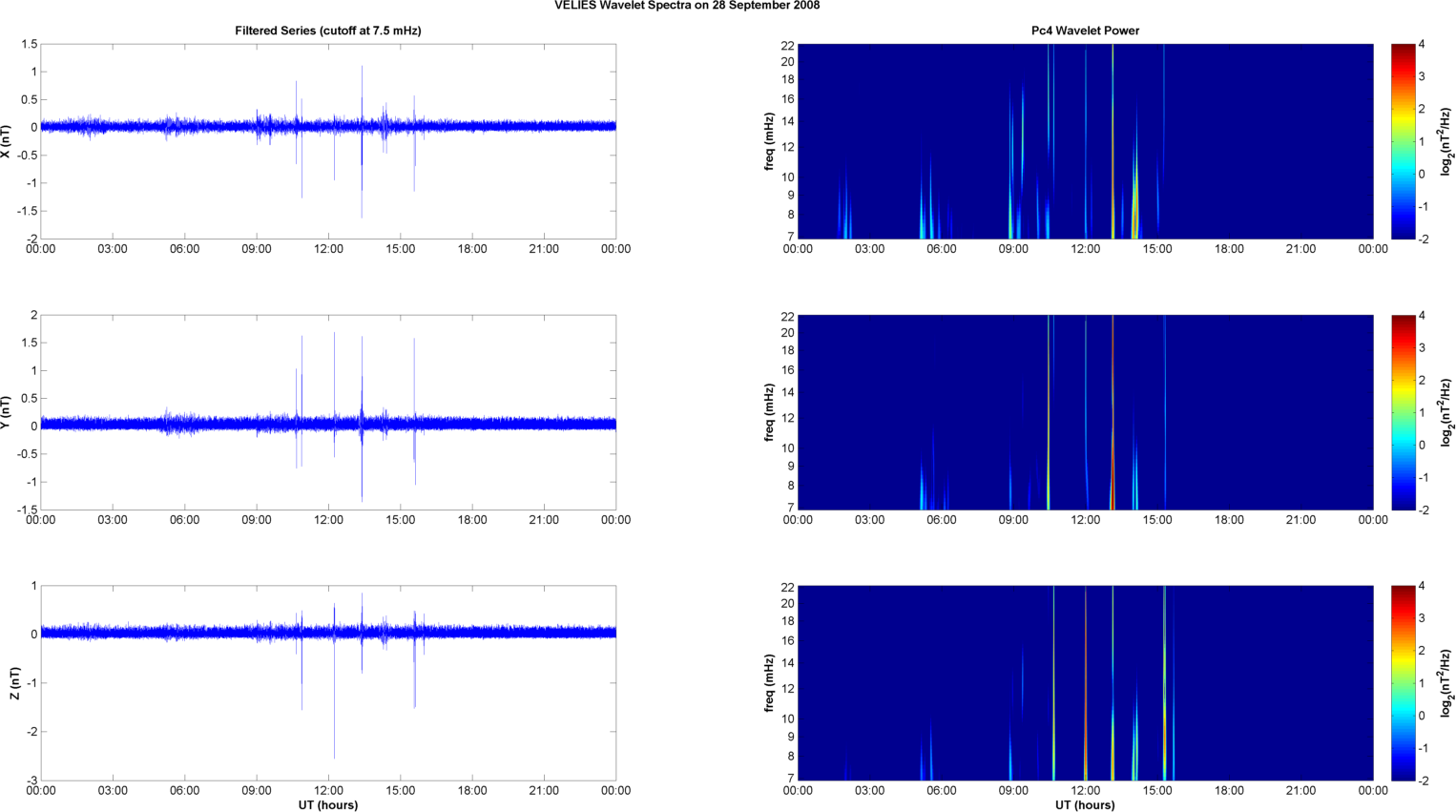Click the X (nT) axis label
This screenshot has width=1456, height=812.
pos(7,141)
